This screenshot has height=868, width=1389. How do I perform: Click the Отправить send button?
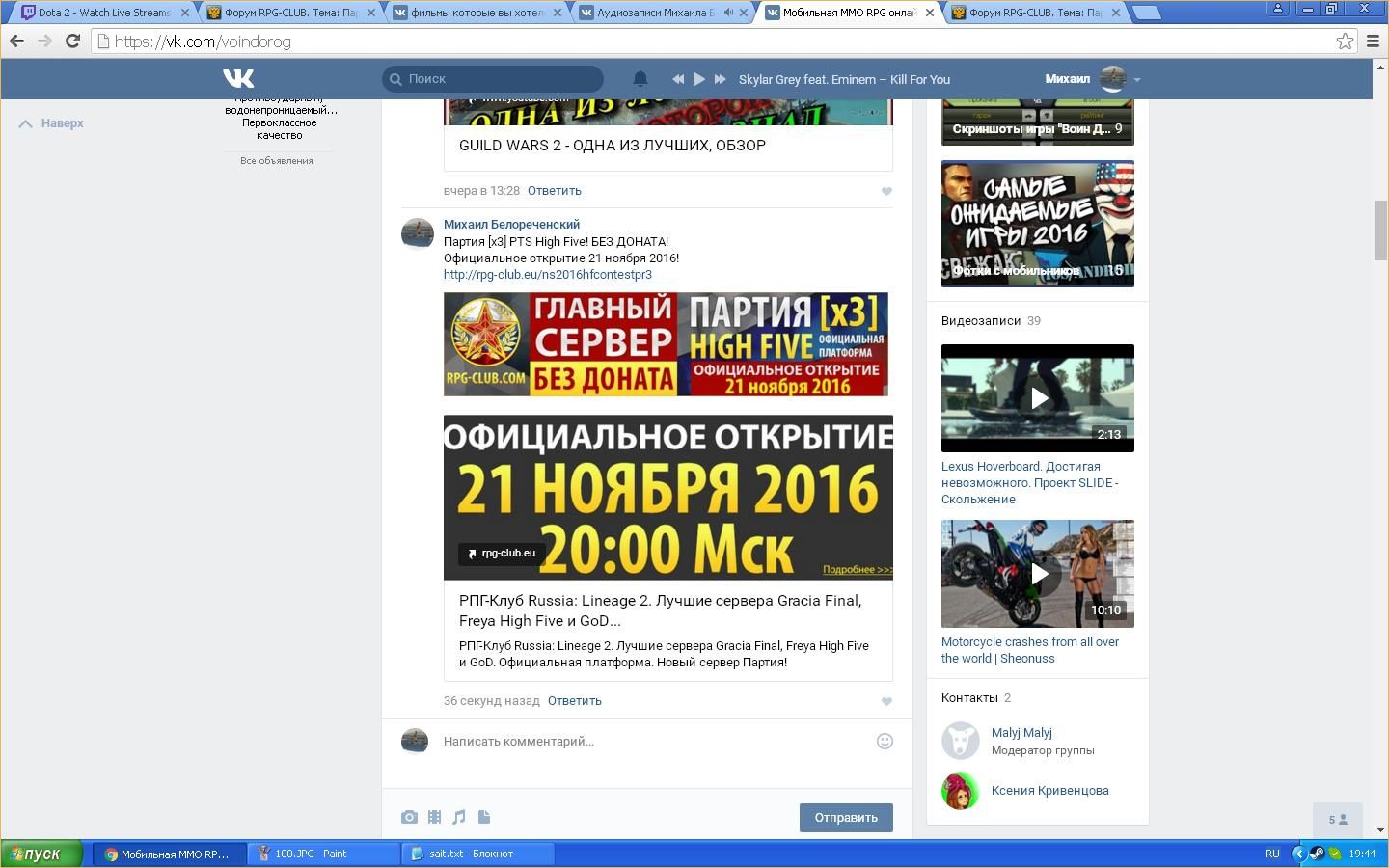(x=846, y=818)
